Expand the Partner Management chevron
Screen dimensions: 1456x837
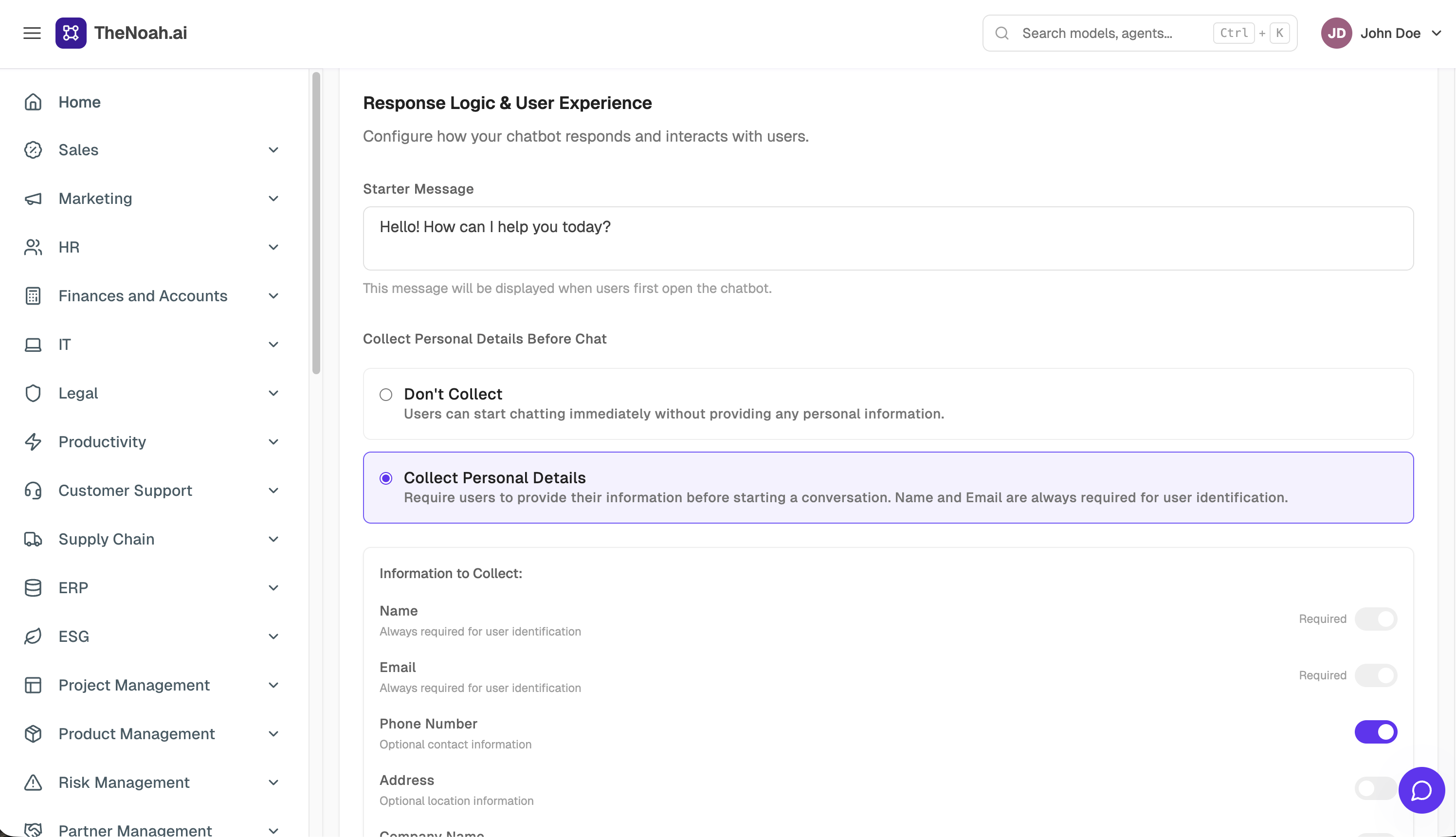click(273, 831)
